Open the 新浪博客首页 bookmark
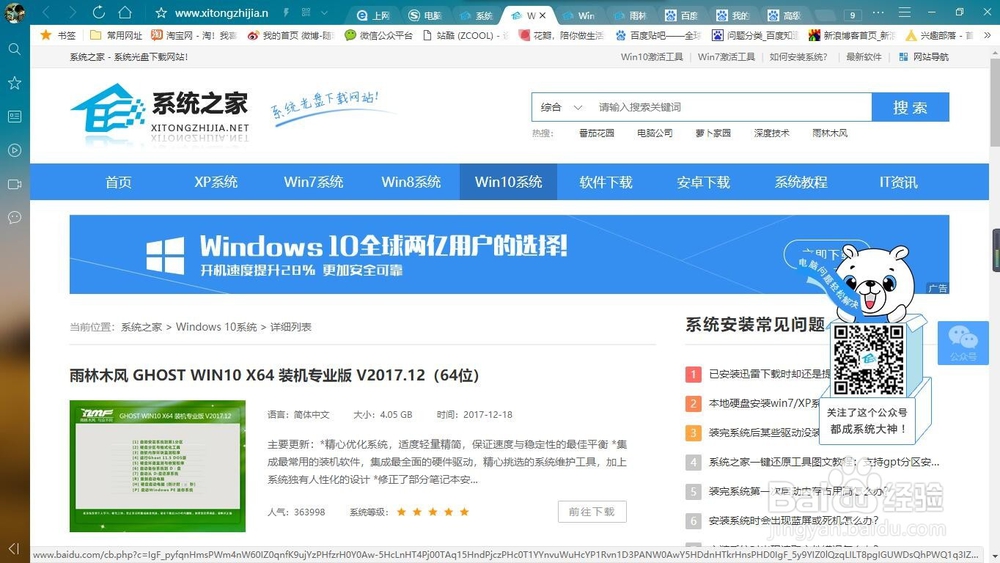This screenshot has width=1000, height=563. click(x=852, y=35)
